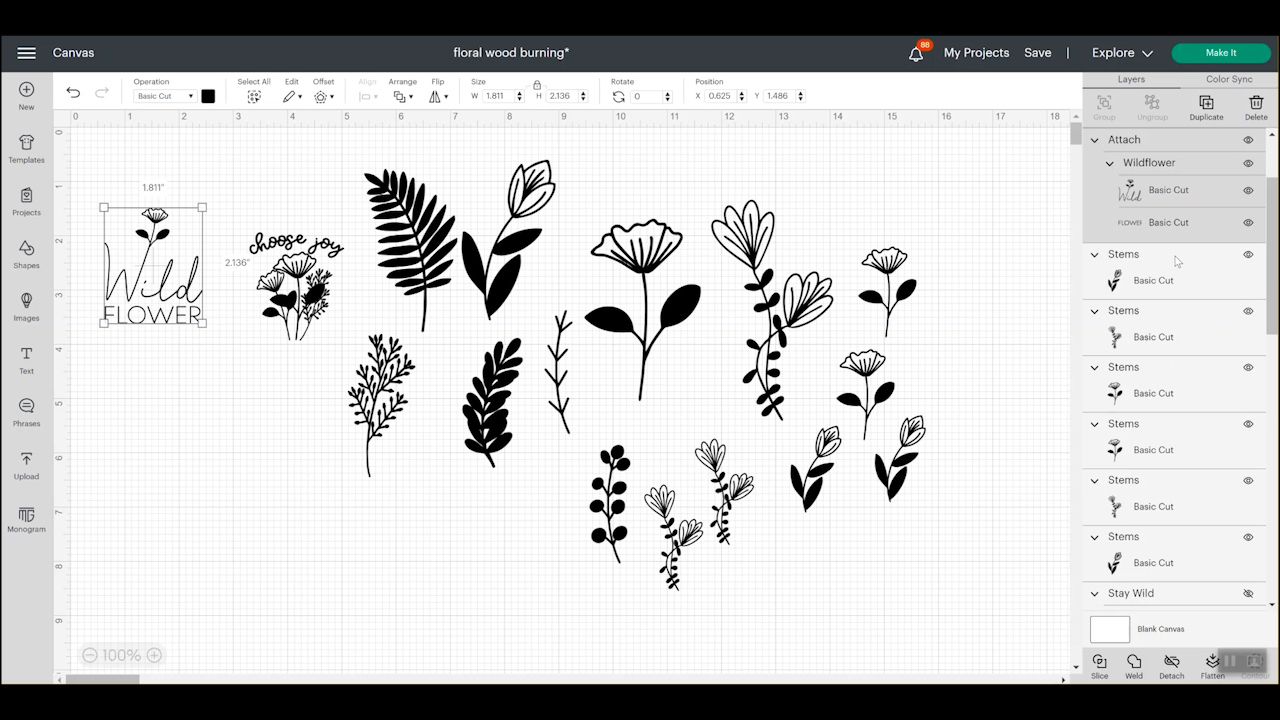1280x720 pixels.
Task: Toggle the size aspect lock icon
Action: 537,85
